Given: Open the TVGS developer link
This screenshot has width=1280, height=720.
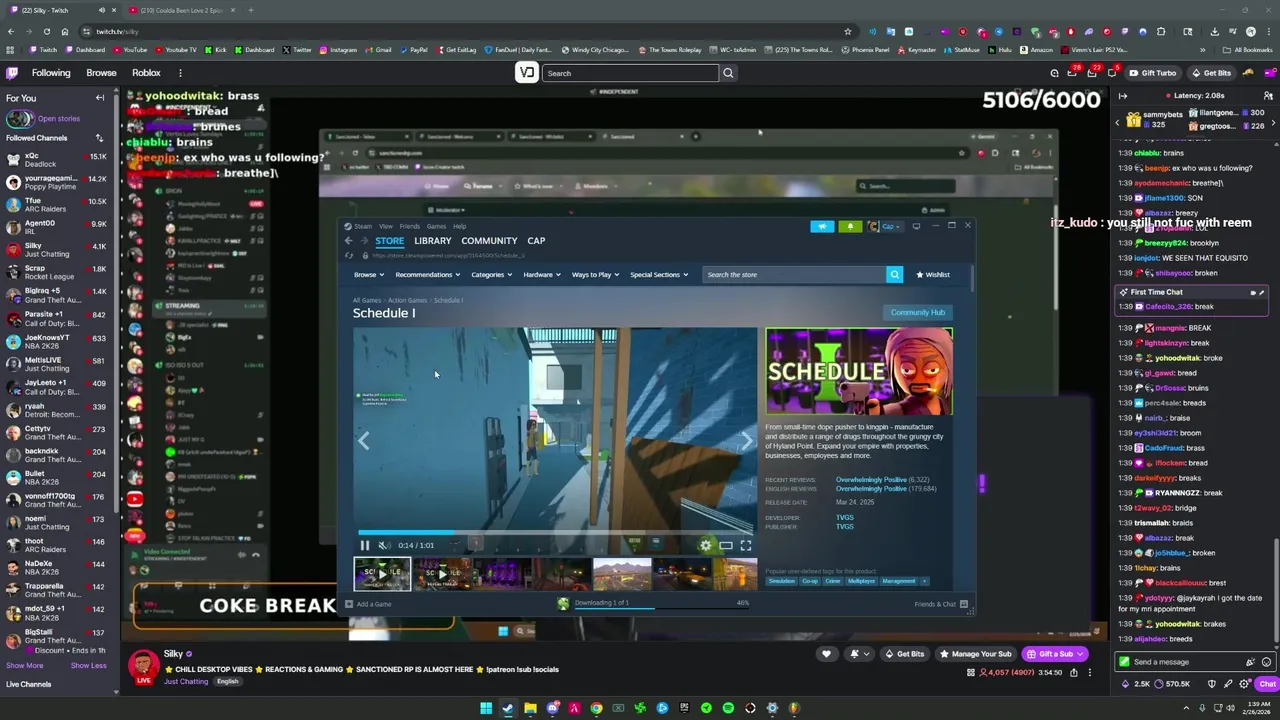Looking at the screenshot, I should tap(844, 518).
